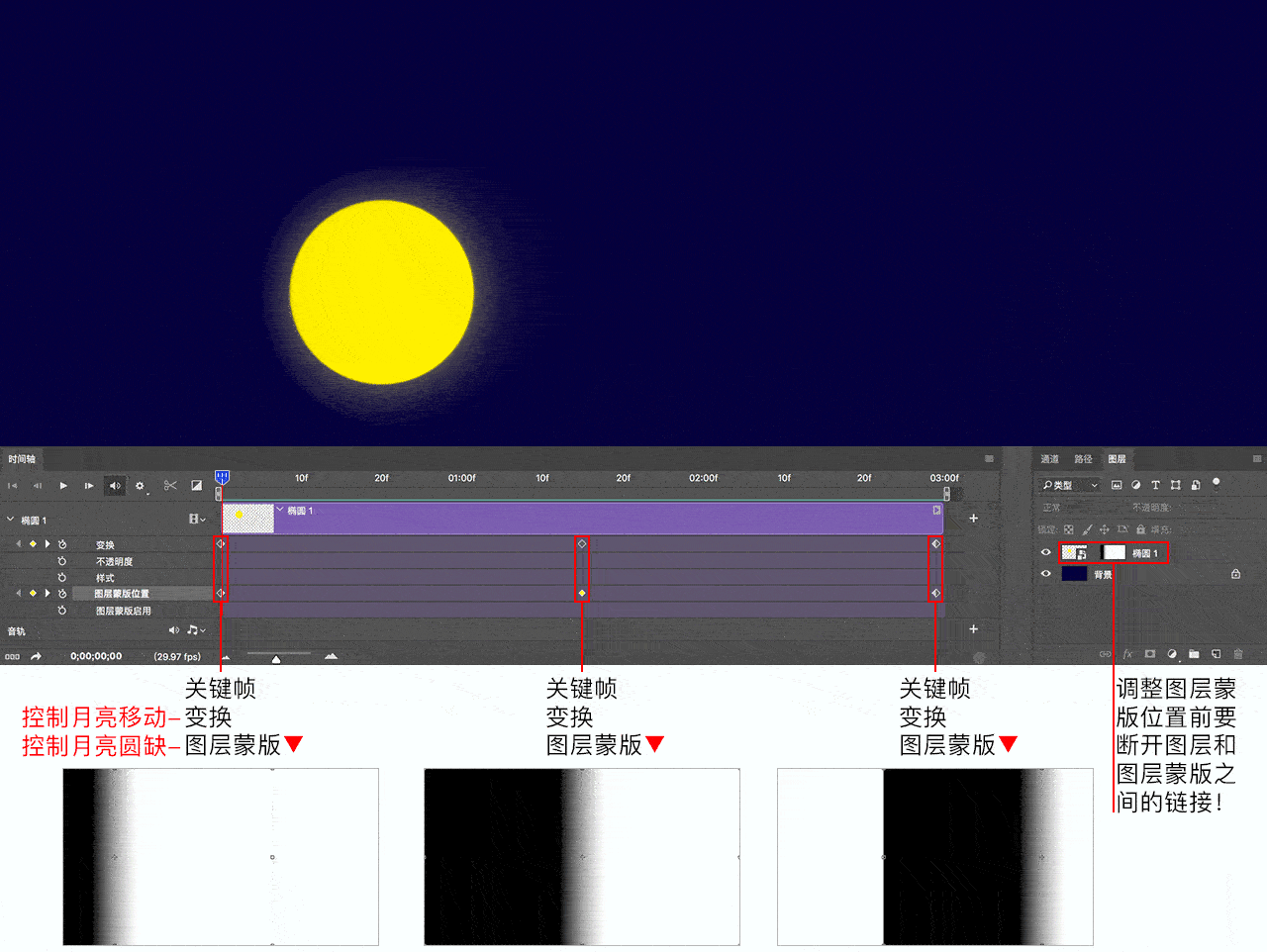This screenshot has width=1267, height=952.
Task: Filter layers by type layers (T icon)
Action: click(x=1155, y=485)
